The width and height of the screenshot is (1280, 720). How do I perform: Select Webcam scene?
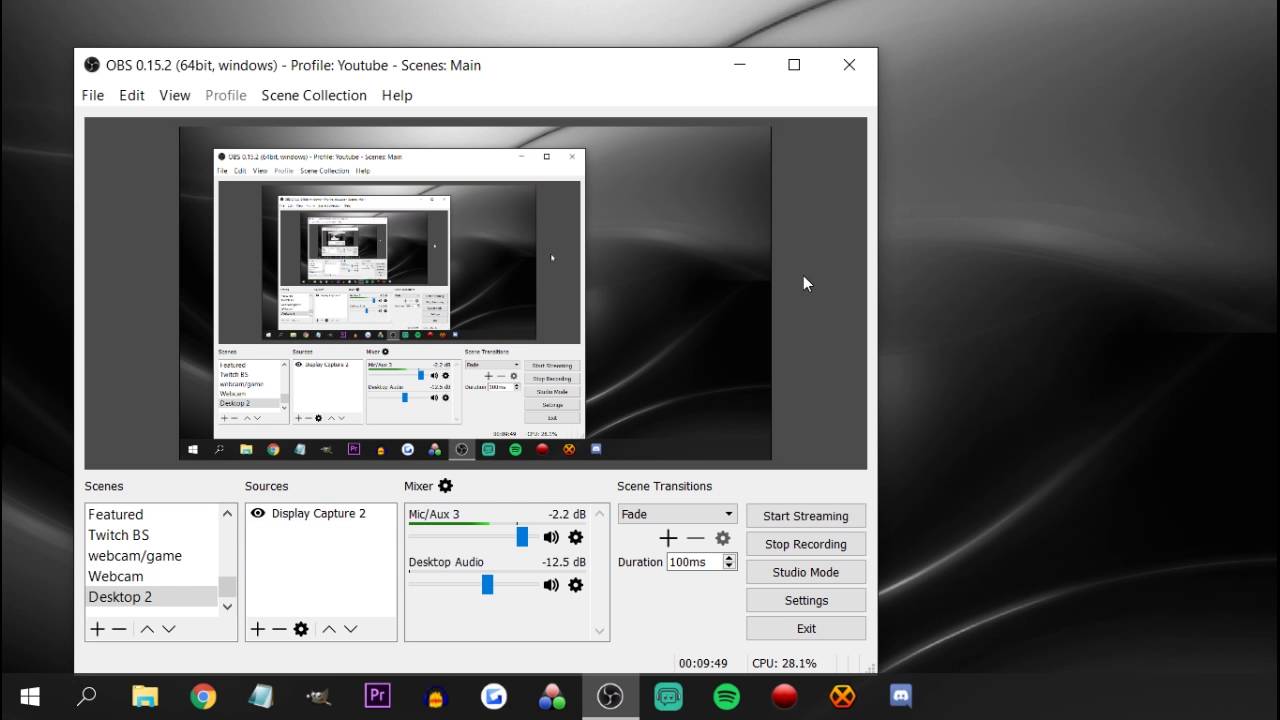click(152, 576)
